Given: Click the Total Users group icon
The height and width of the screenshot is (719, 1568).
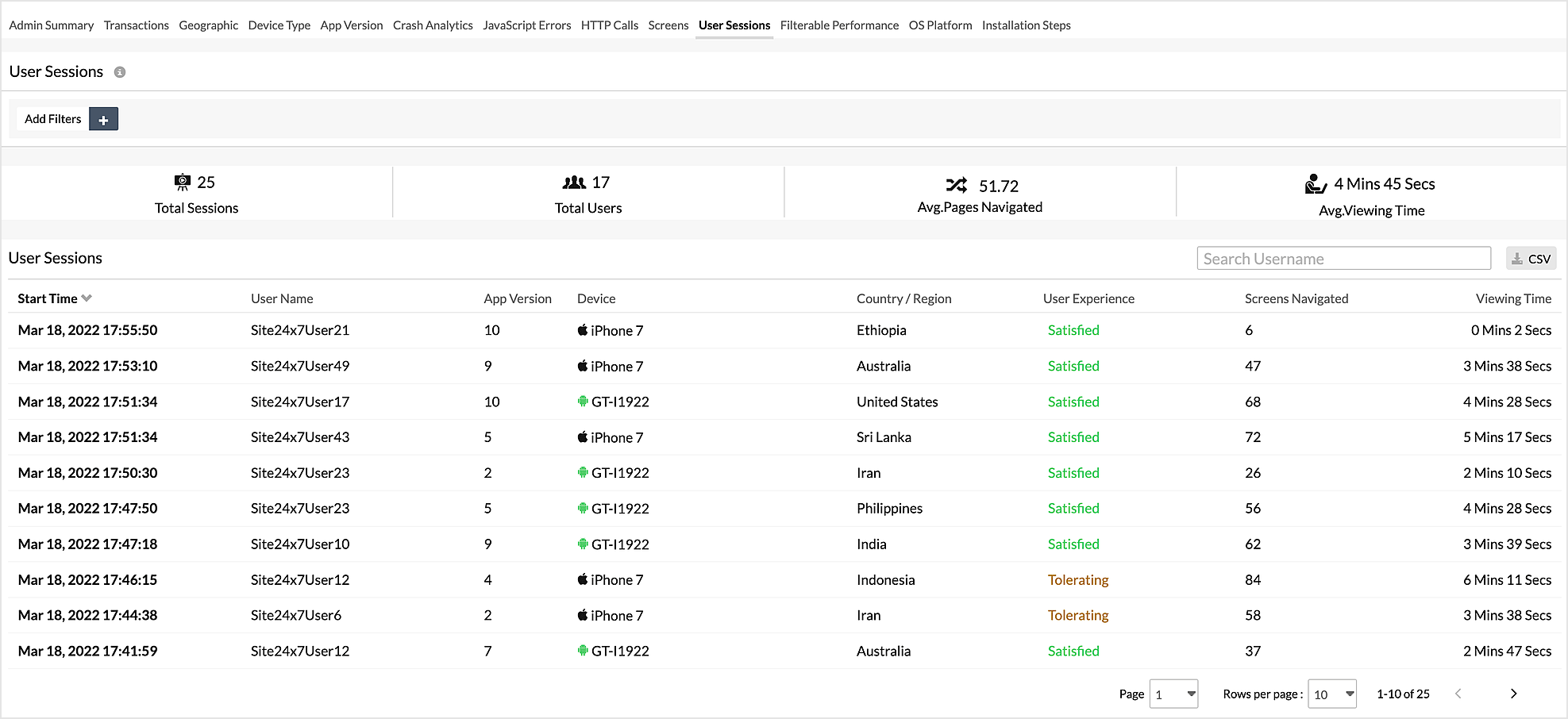Looking at the screenshot, I should [574, 183].
